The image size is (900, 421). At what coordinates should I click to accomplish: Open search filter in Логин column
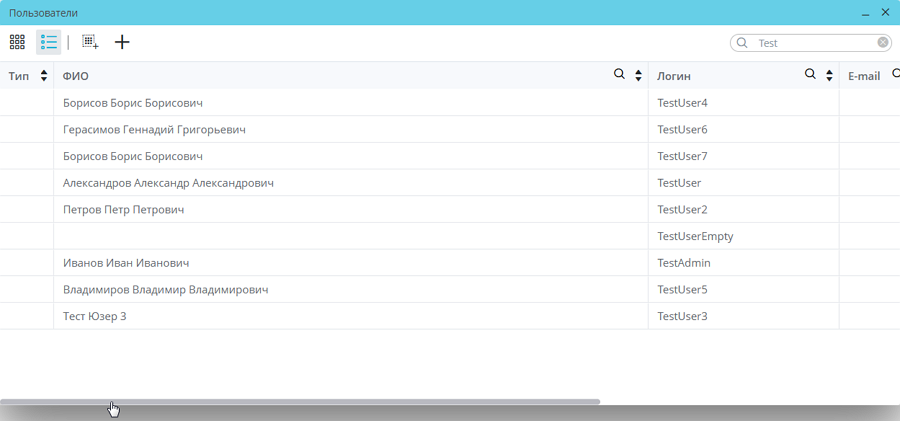click(810, 75)
